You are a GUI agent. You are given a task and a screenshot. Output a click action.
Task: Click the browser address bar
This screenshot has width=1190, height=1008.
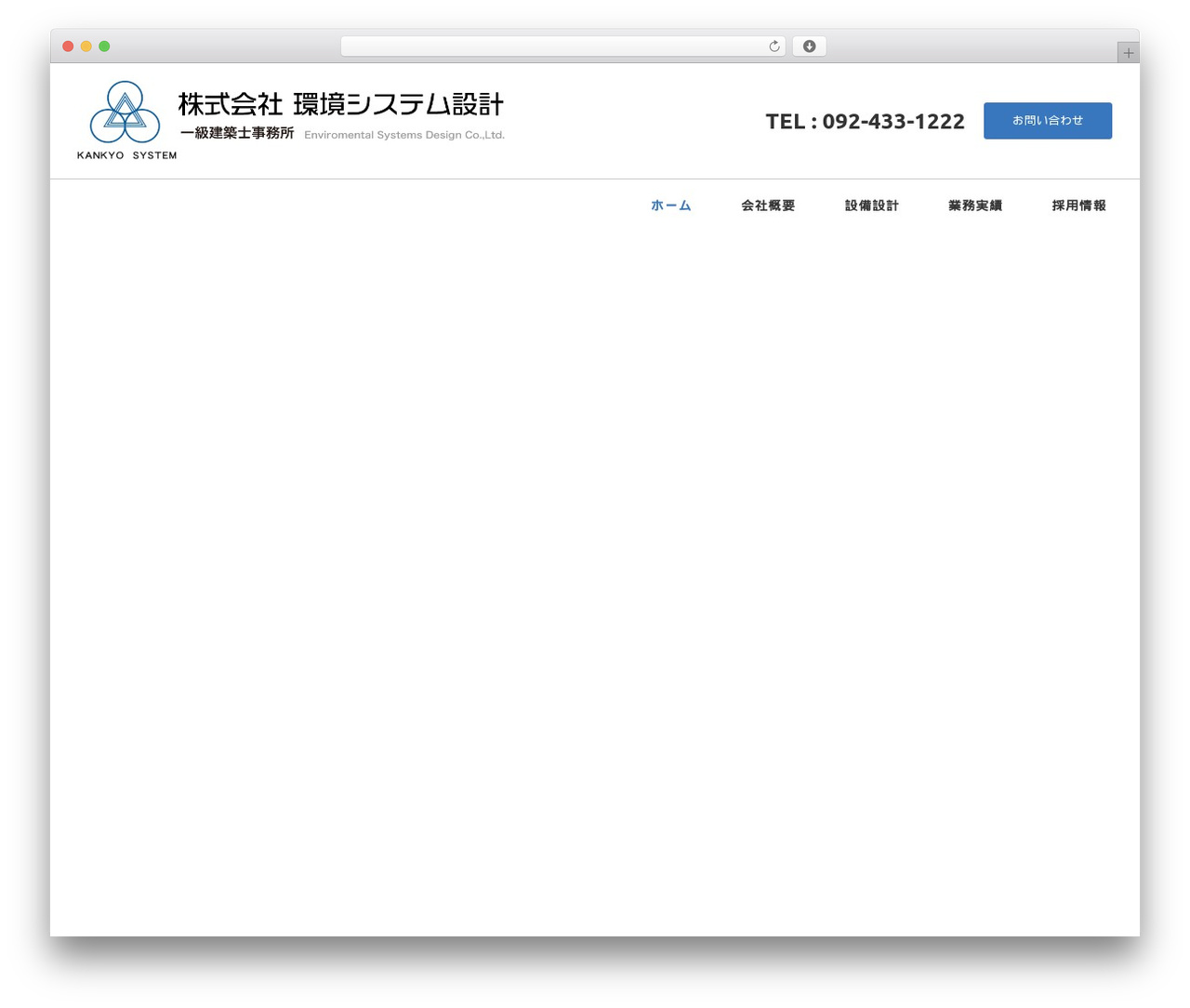click(x=562, y=46)
